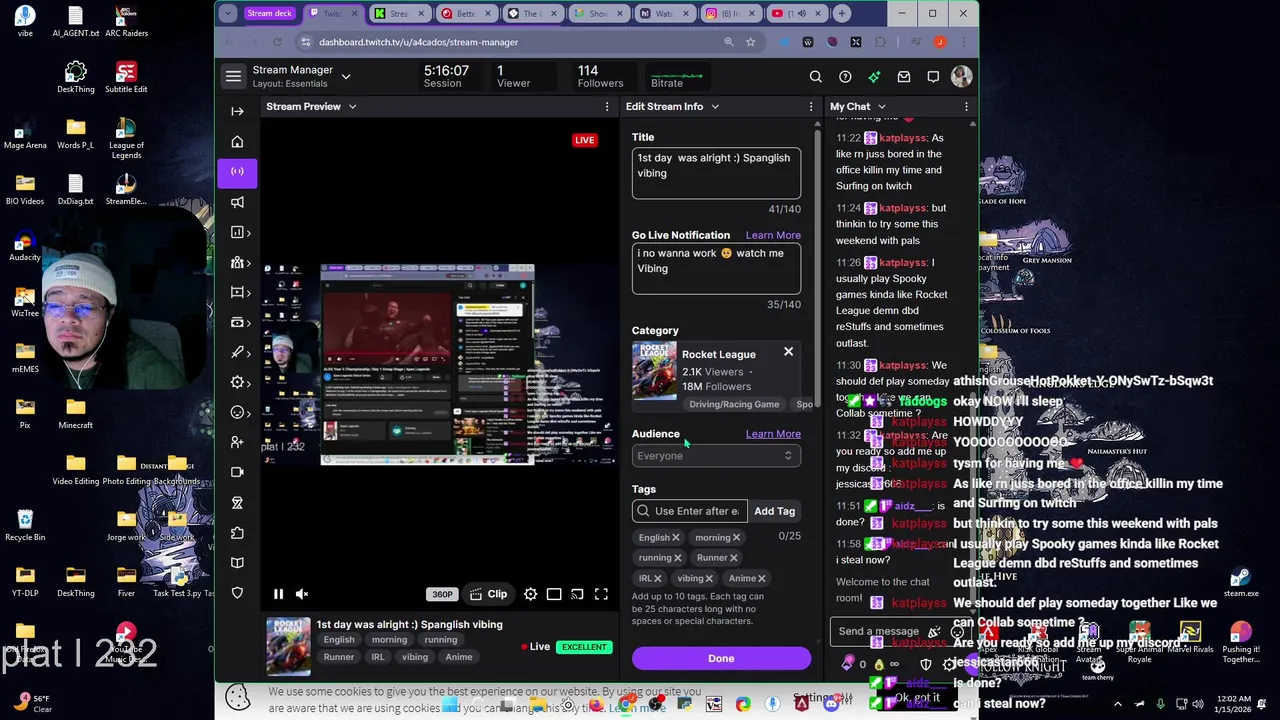Click the search magnifier in dashboard header
Image resolution: width=1280 pixels, height=720 pixels.
(x=816, y=77)
